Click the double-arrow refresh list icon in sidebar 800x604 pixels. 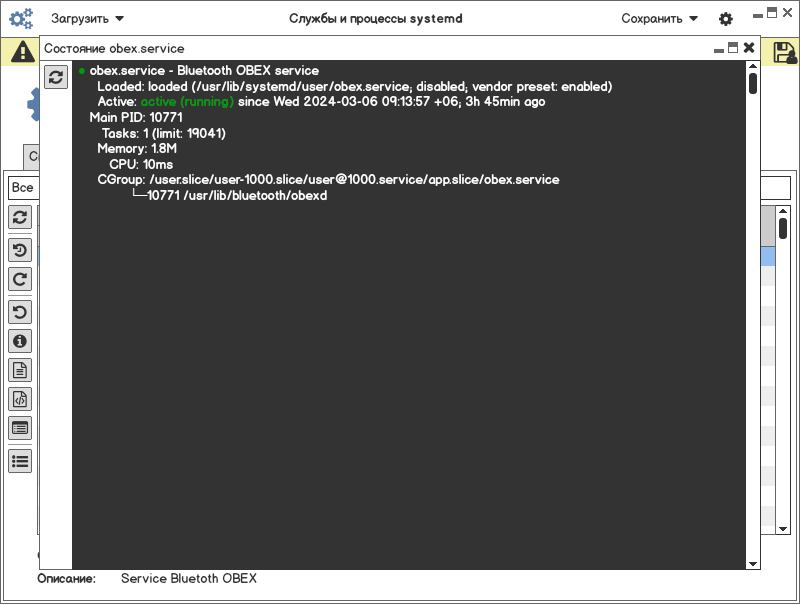pyautogui.click(x=20, y=217)
